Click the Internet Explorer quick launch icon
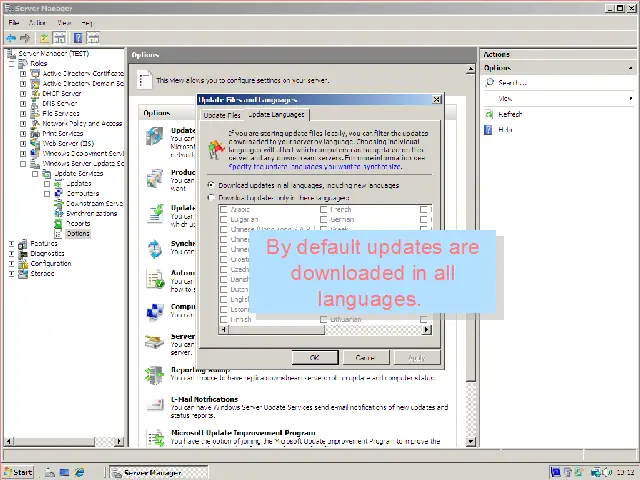 79,472
